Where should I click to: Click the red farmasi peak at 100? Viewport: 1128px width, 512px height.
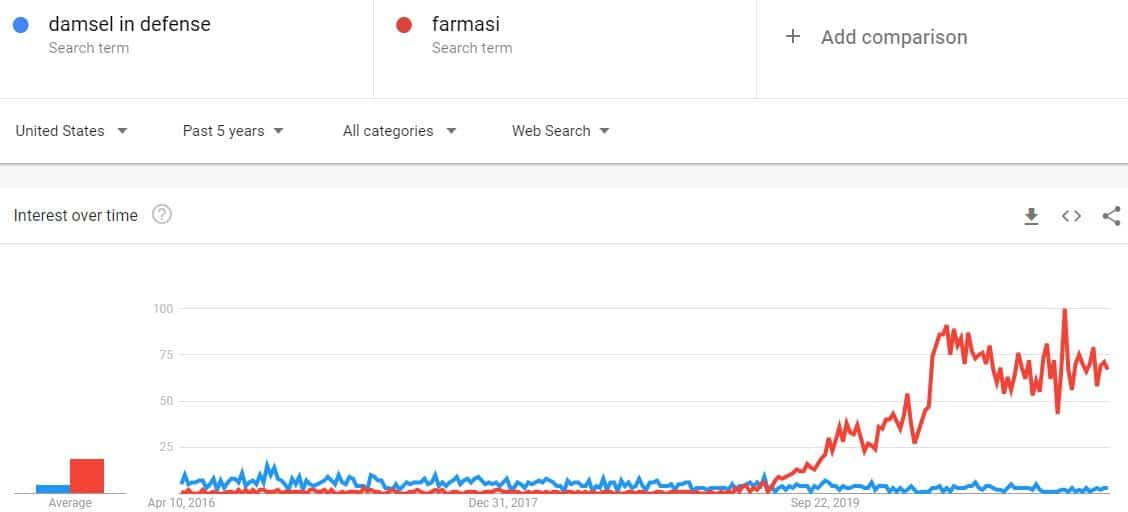[x=1064, y=311]
